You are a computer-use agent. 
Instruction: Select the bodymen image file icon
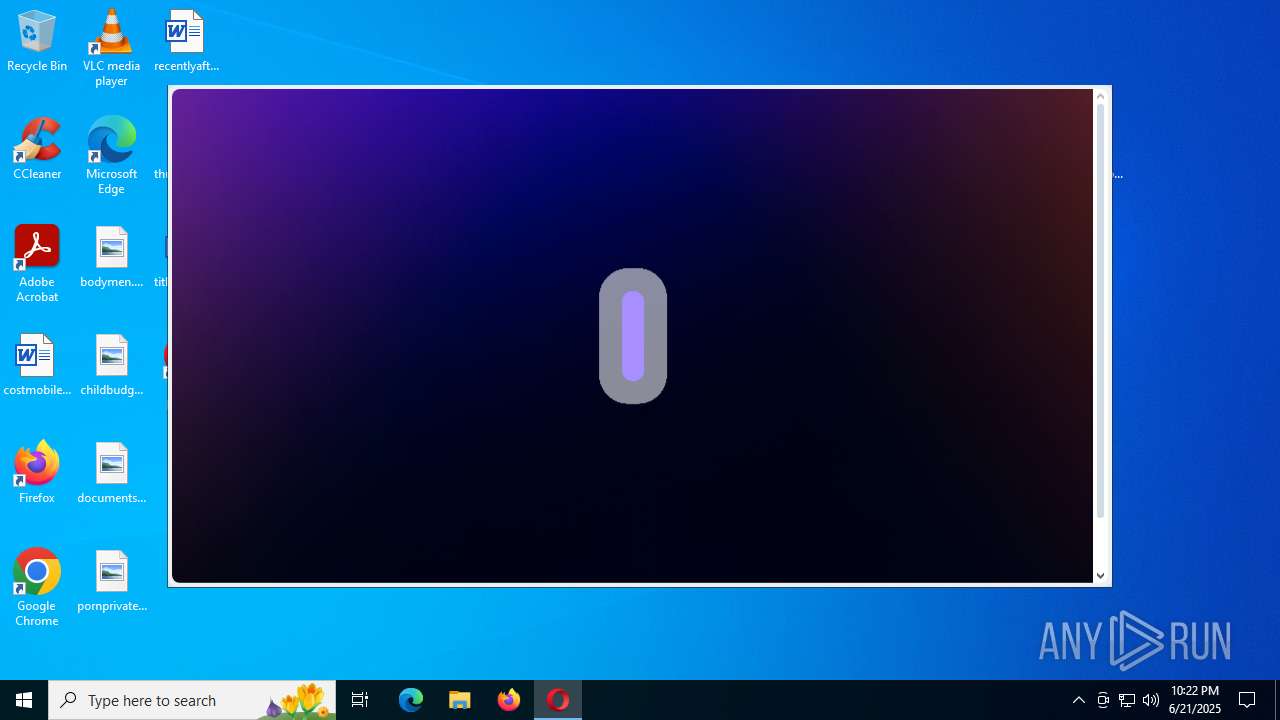pos(111,258)
